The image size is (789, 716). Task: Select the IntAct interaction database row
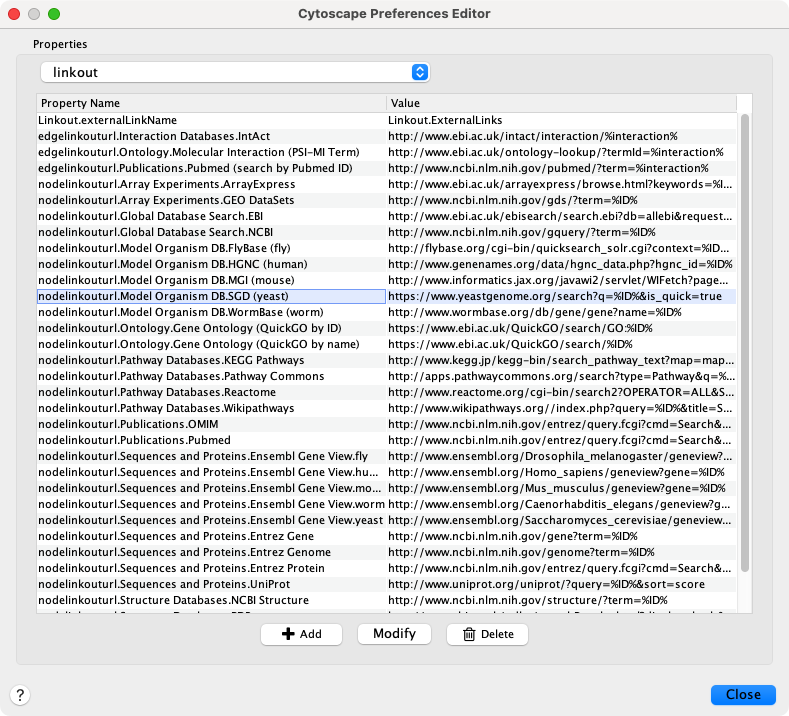point(210,136)
